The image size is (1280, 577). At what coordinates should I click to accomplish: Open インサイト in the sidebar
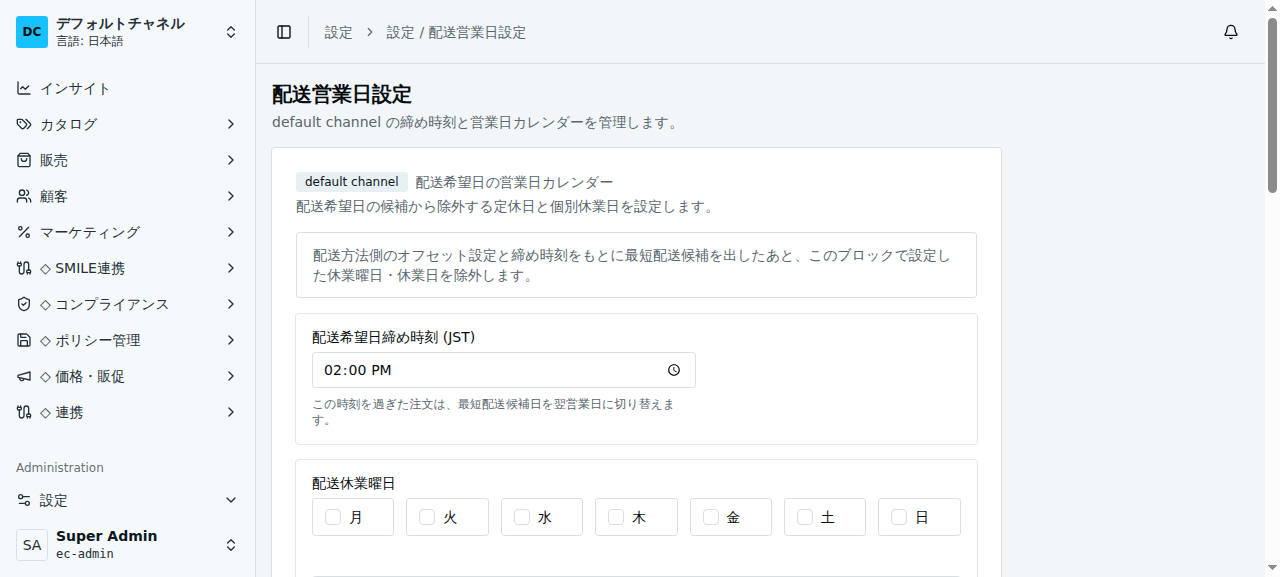coord(128,88)
